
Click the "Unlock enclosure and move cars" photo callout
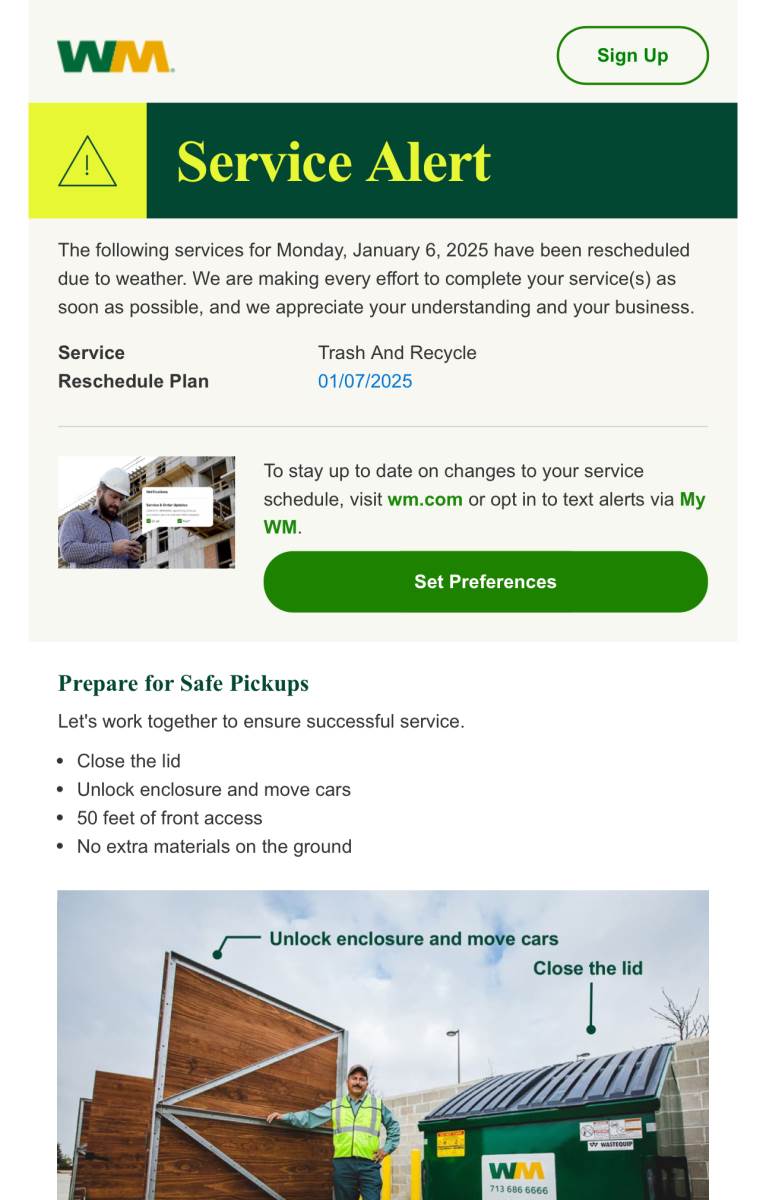413,939
